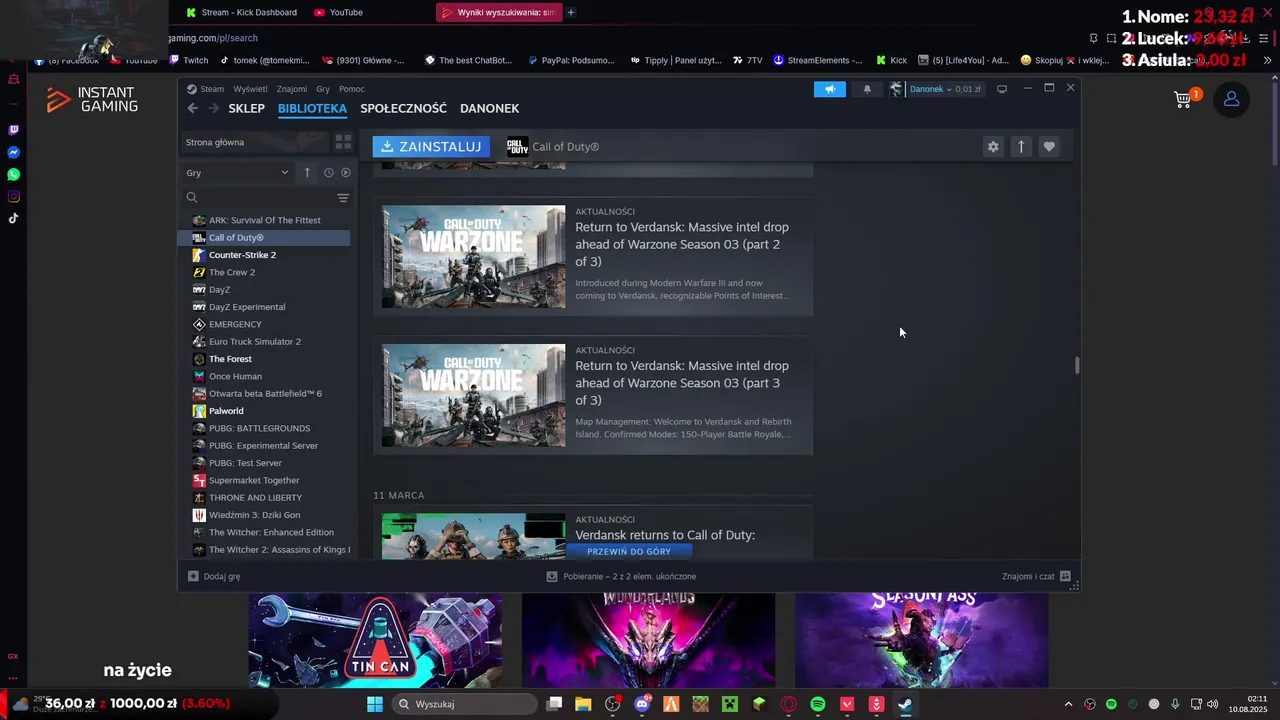Click Strona główna library home
The image size is (1280, 720).
[x=257, y=142]
